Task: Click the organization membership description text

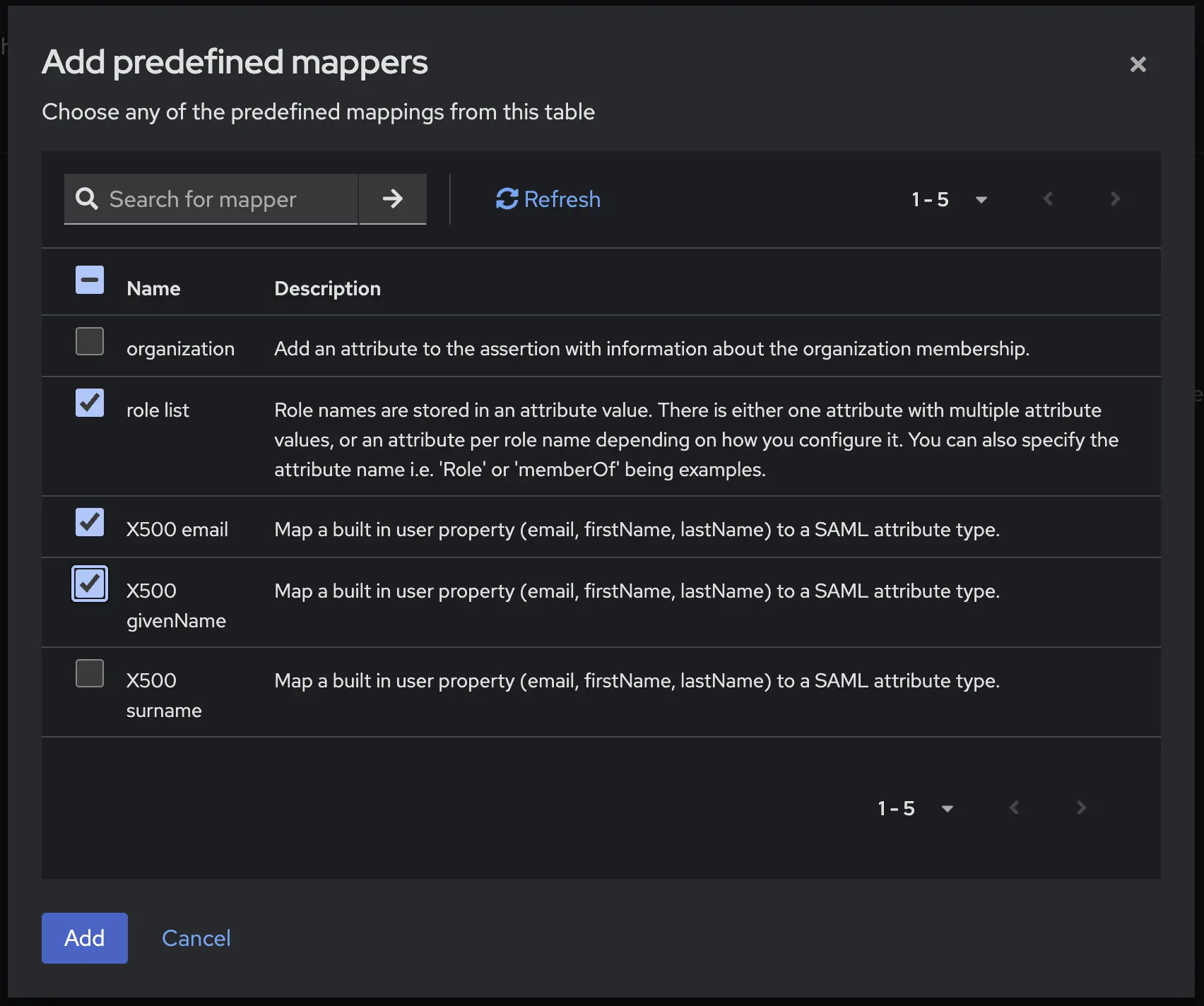Action: click(651, 348)
